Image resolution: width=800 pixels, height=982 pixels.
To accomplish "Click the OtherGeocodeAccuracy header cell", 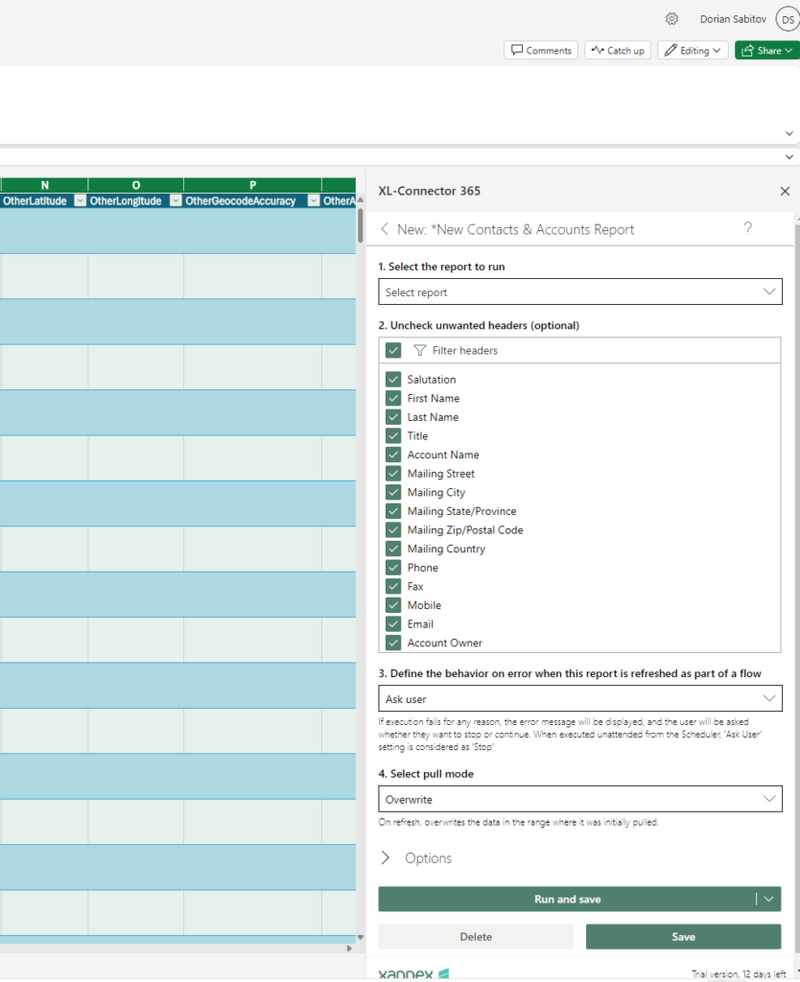I will (241, 200).
